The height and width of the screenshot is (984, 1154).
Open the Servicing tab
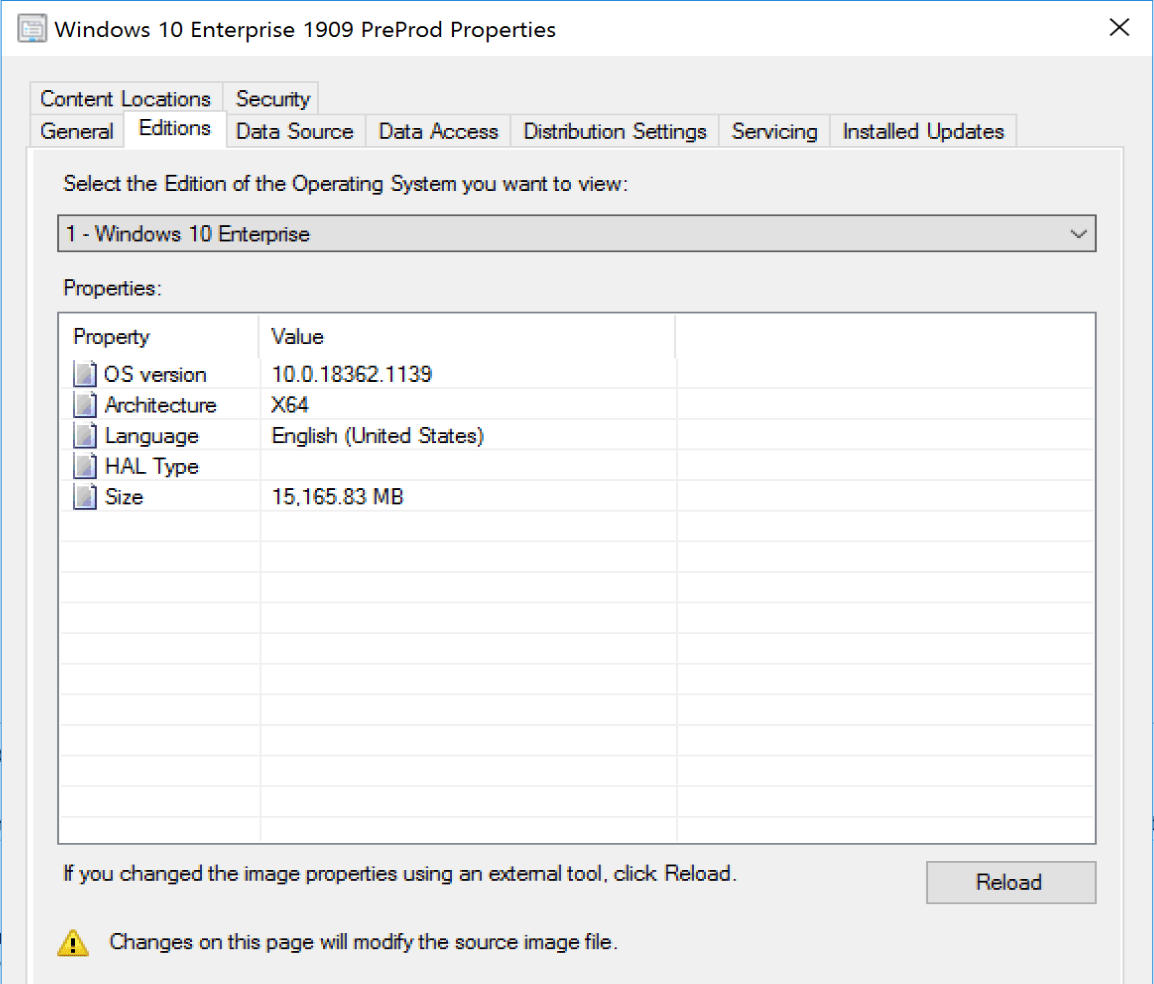coord(774,131)
